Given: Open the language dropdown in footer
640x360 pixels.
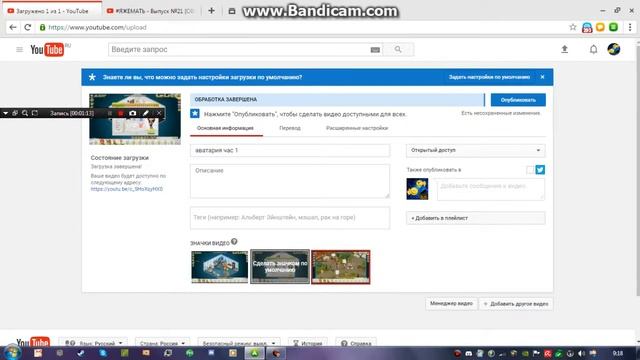Looking at the screenshot, I should pyautogui.click(x=93, y=343).
